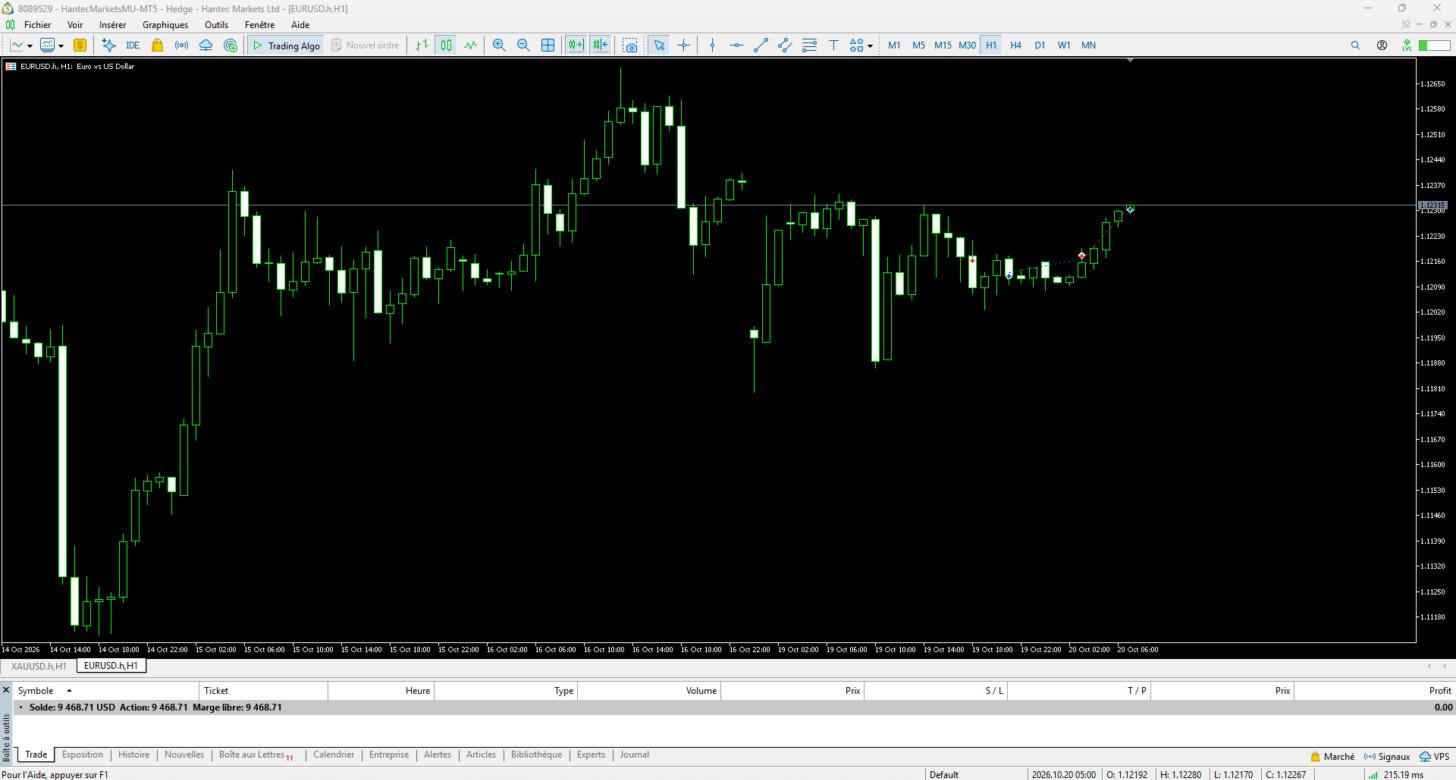Open the Graphiques menu
This screenshot has height=780, width=1456.
click(165, 24)
